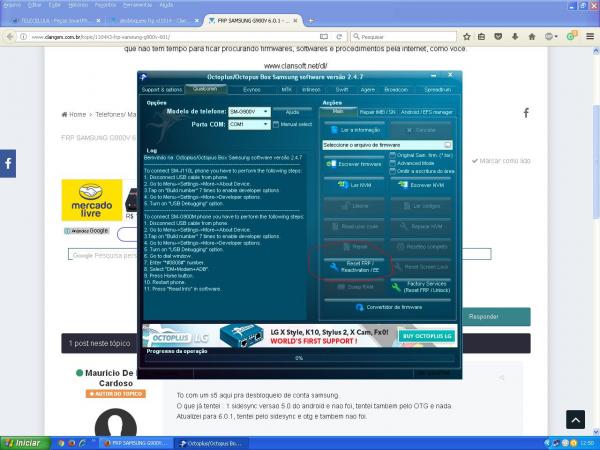The height and width of the screenshot is (450, 600).
Task: Select the Exynos tab
Action: pos(251,90)
